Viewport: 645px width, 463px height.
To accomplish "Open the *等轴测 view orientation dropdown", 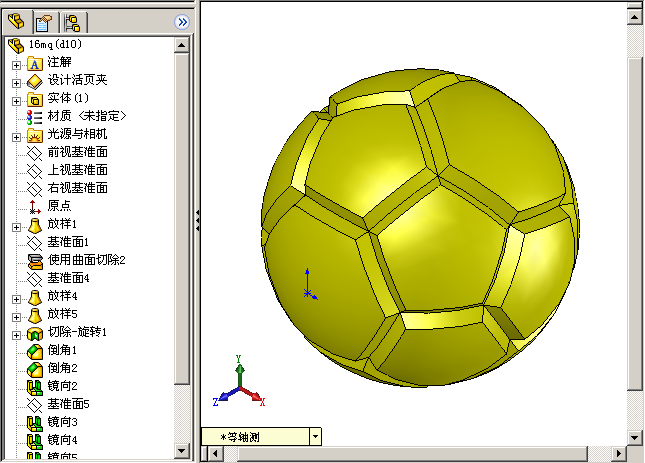I will 316,437.
